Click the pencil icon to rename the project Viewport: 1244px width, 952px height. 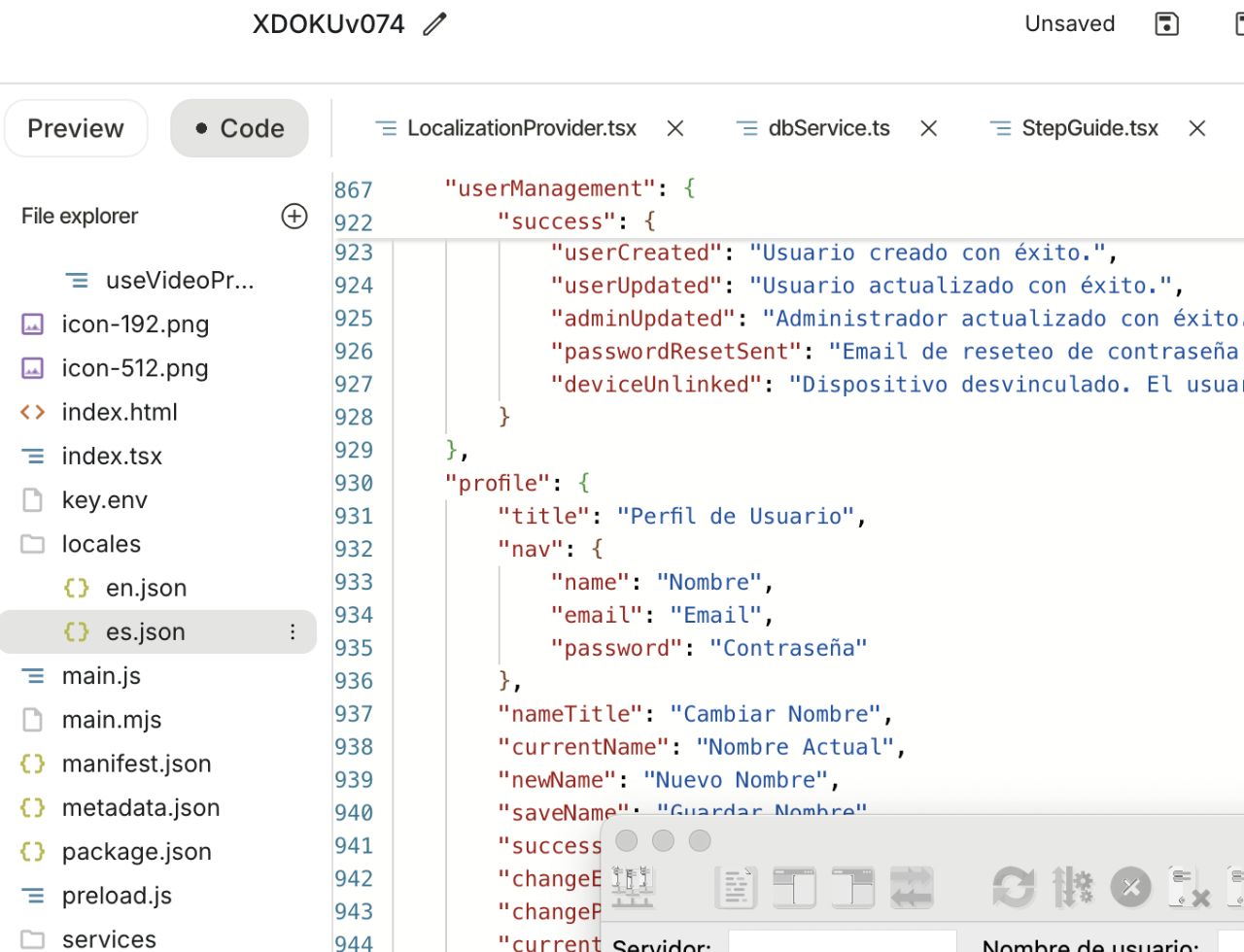point(434,24)
